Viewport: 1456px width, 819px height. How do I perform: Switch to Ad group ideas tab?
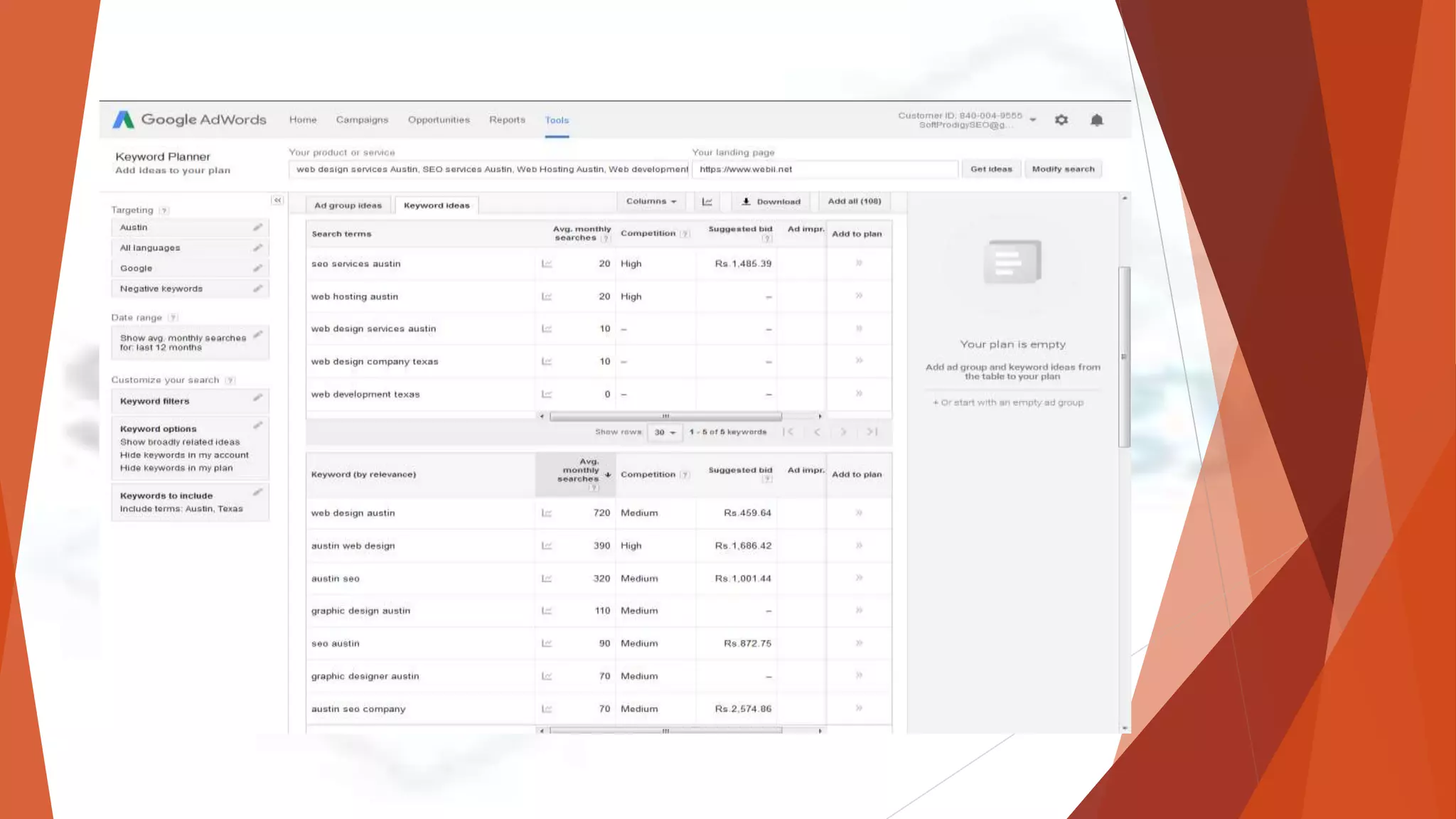pos(348,205)
